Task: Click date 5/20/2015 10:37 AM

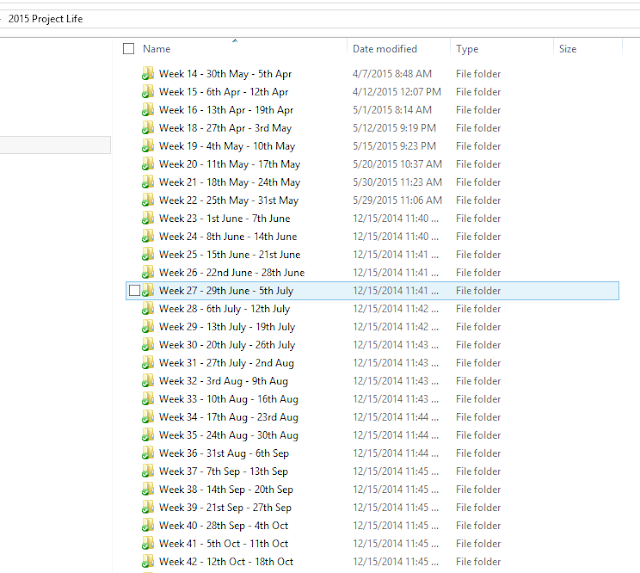Action: [397, 164]
